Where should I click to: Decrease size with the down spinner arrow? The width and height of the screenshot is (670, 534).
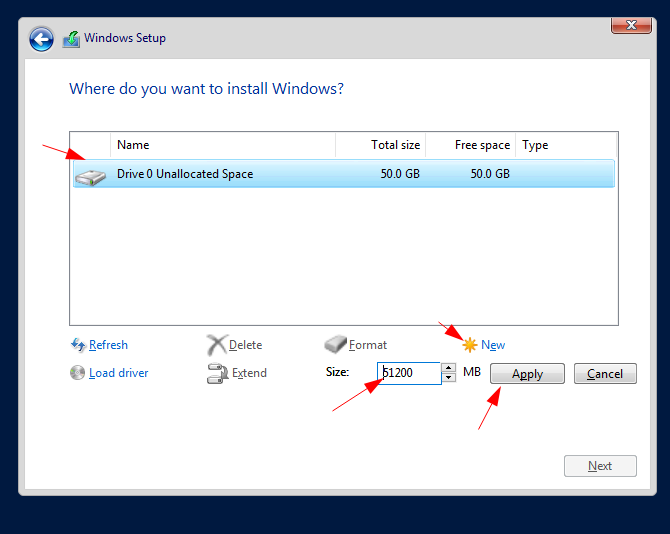click(x=448, y=378)
